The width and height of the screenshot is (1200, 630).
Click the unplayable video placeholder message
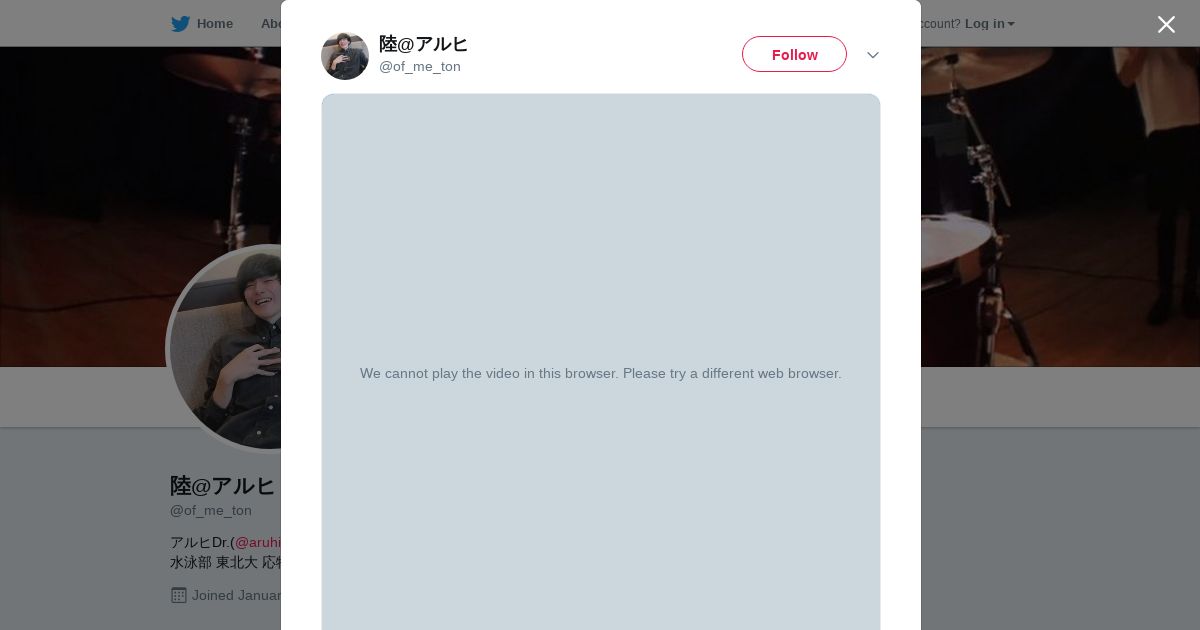pos(600,373)
